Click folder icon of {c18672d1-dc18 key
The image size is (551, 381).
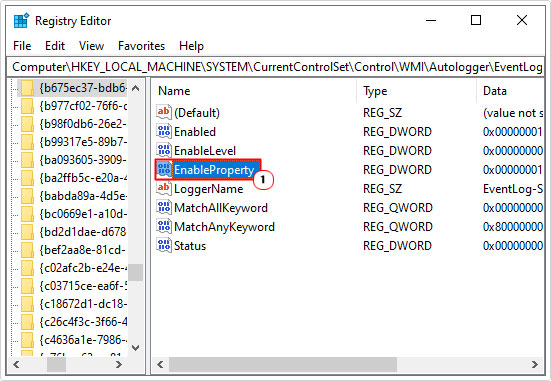(x=27, y=304)
